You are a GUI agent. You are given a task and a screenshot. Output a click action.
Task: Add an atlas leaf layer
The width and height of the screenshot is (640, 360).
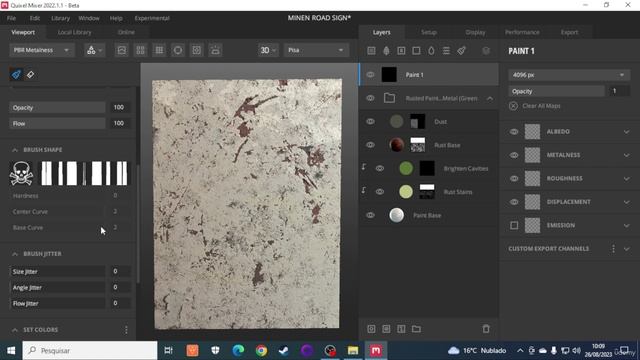(x=386, y=51)
